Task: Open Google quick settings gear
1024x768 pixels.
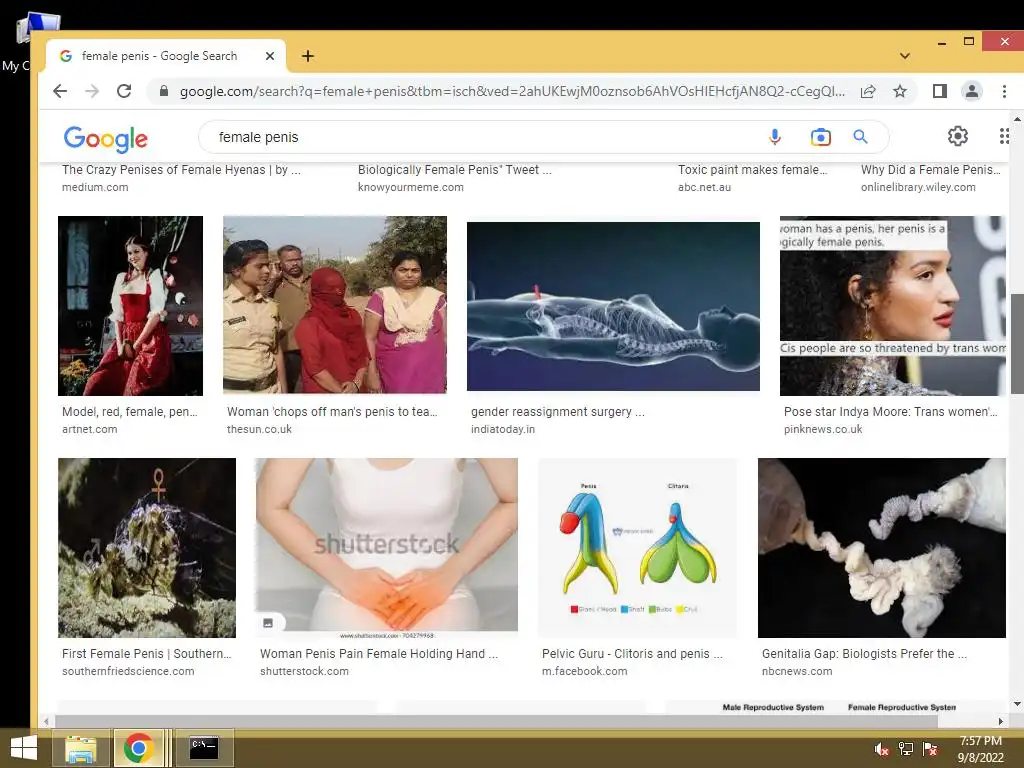Action: pyautogui.click(x=957, y=136)
